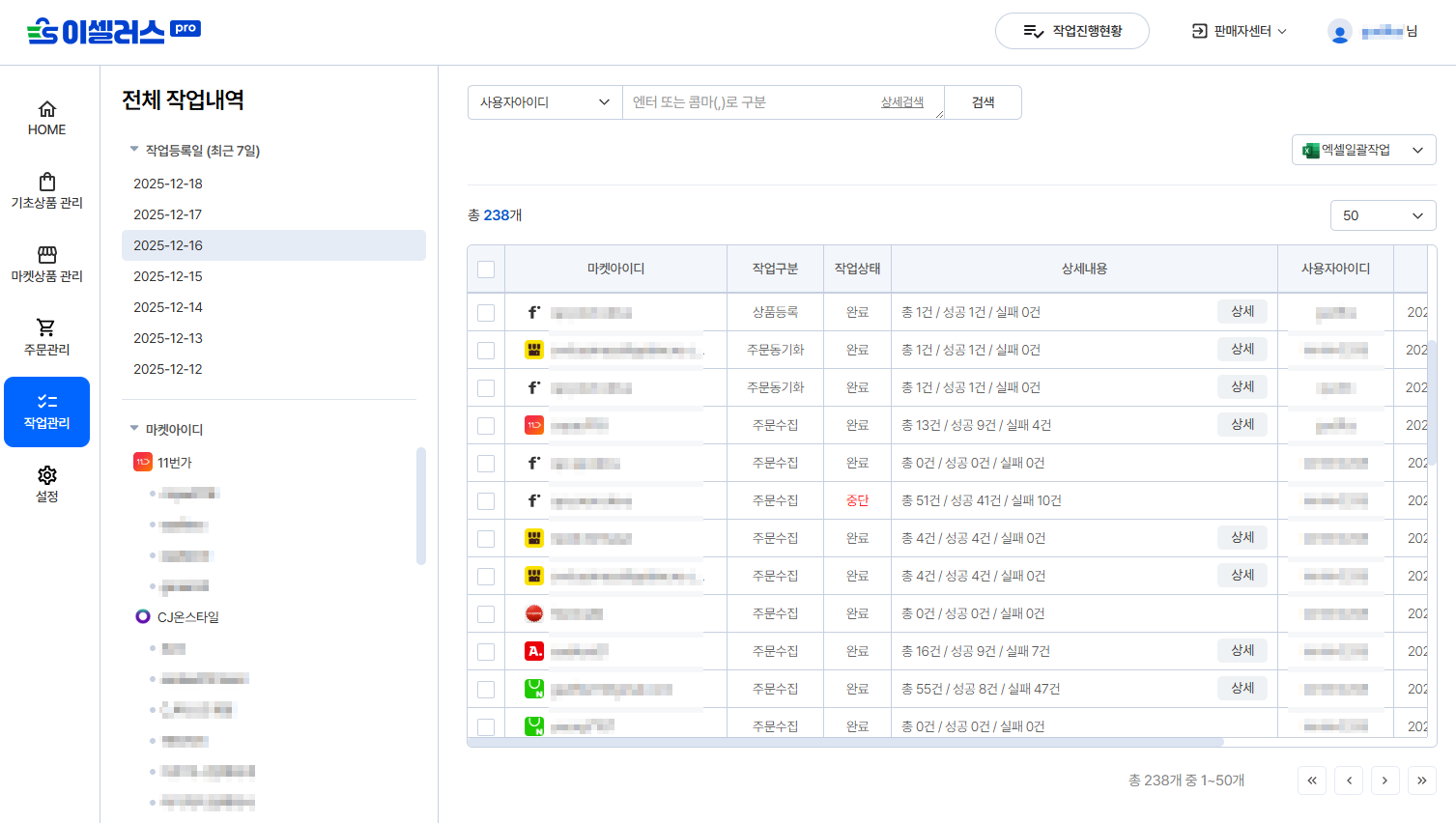1456x823 pixels.
Task: Click the 이셀러스 pro logo
Action: (113, 31)
